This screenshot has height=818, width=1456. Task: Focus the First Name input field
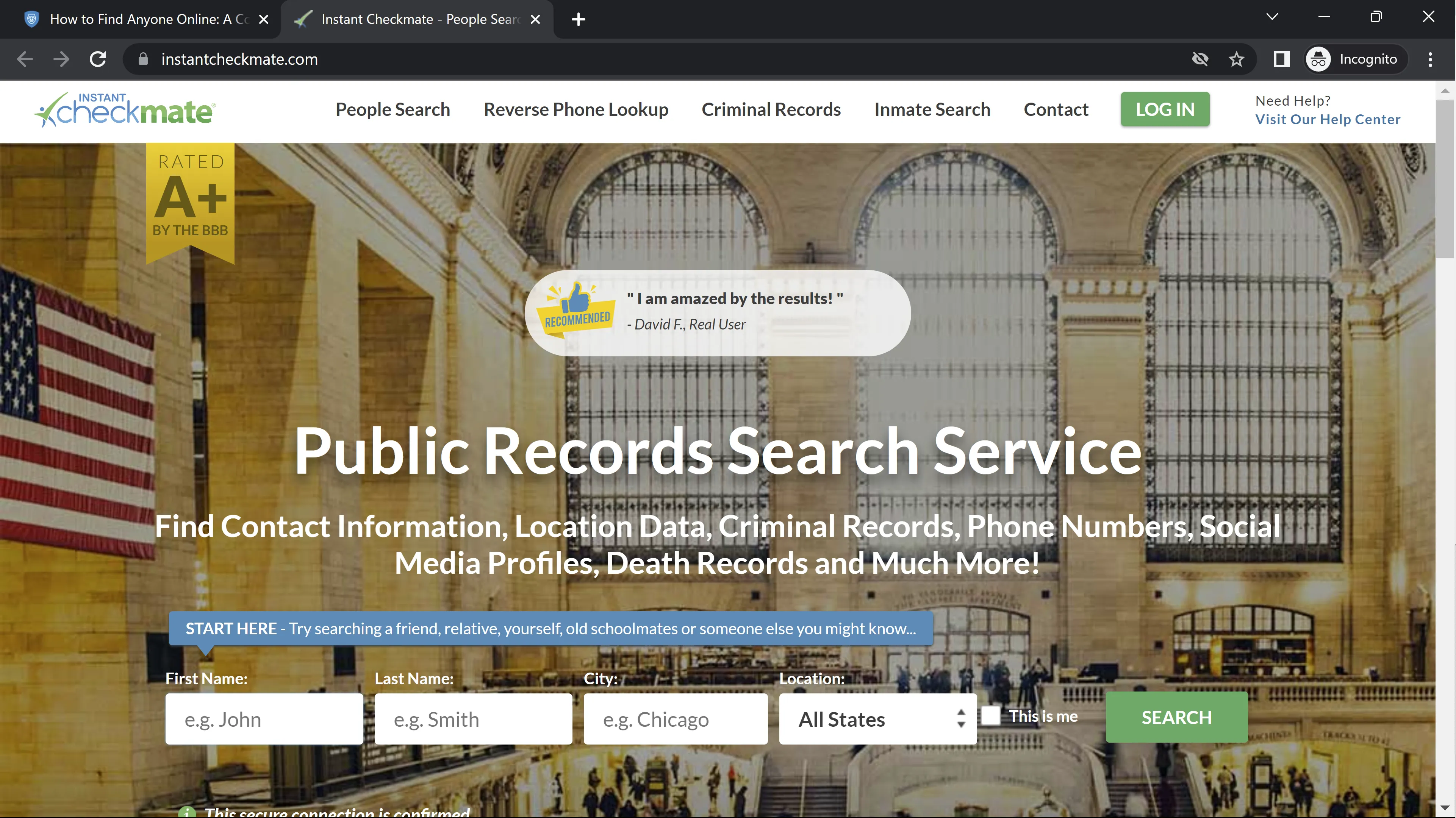pyautogui.click(x=264, y=719)
